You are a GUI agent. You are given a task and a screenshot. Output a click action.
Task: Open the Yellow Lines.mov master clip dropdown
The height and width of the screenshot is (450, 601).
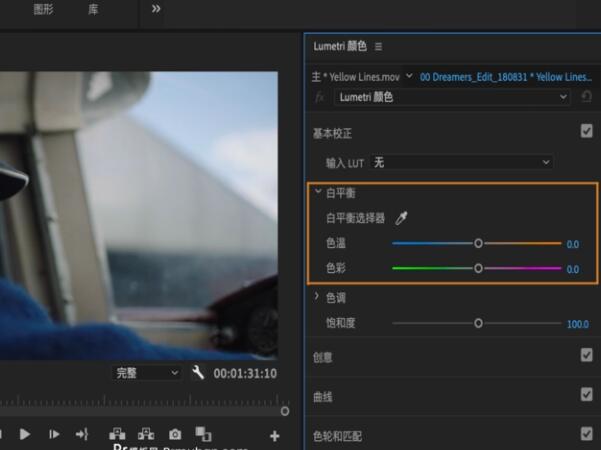(409, 76)
